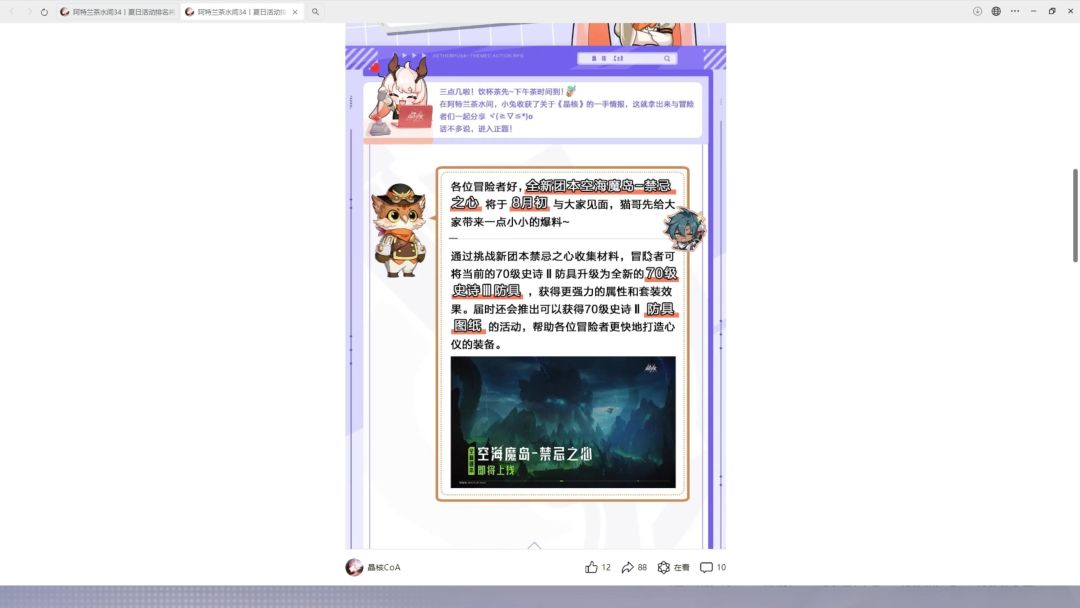Like the article with thumbs-up icon

(x=591, y=567)
